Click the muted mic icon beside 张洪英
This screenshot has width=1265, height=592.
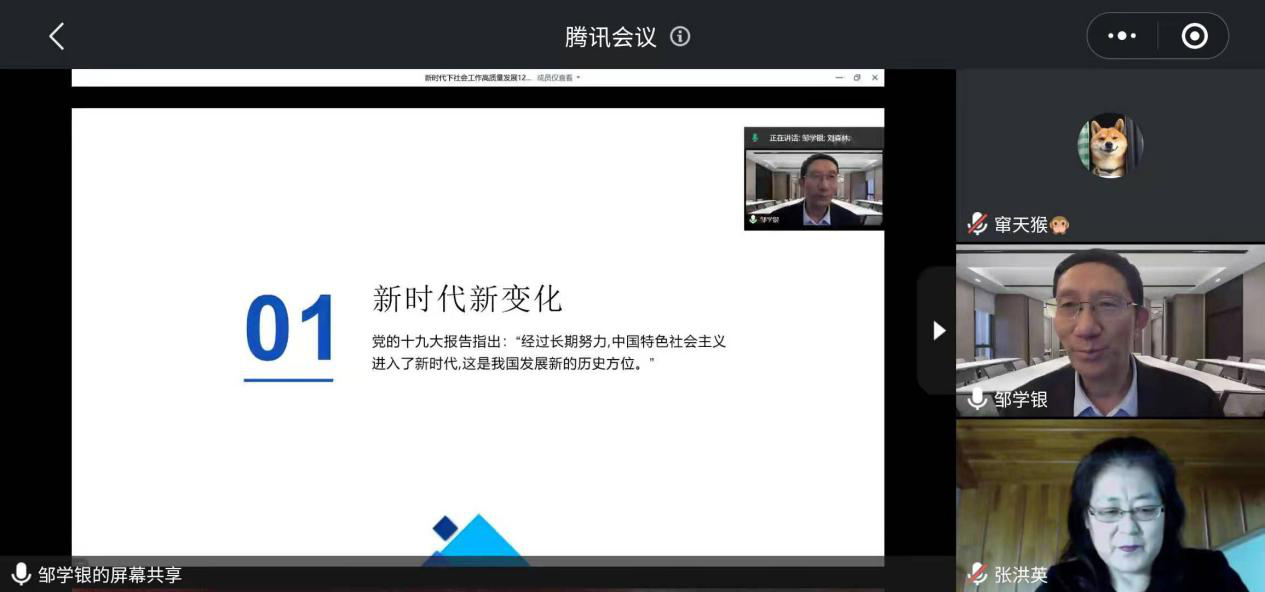[977, 574]
